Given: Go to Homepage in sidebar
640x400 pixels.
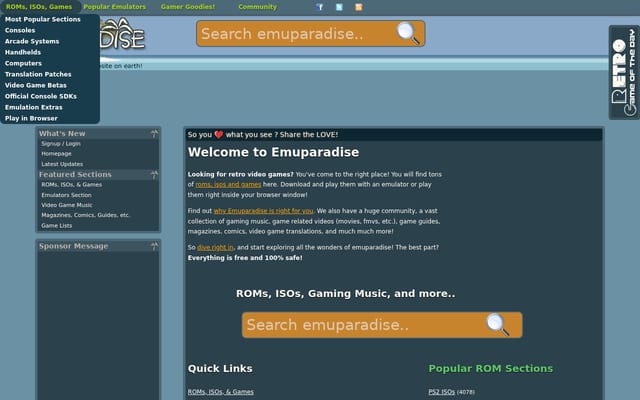Looking at the screenshot, I should (x=56, y=154).
